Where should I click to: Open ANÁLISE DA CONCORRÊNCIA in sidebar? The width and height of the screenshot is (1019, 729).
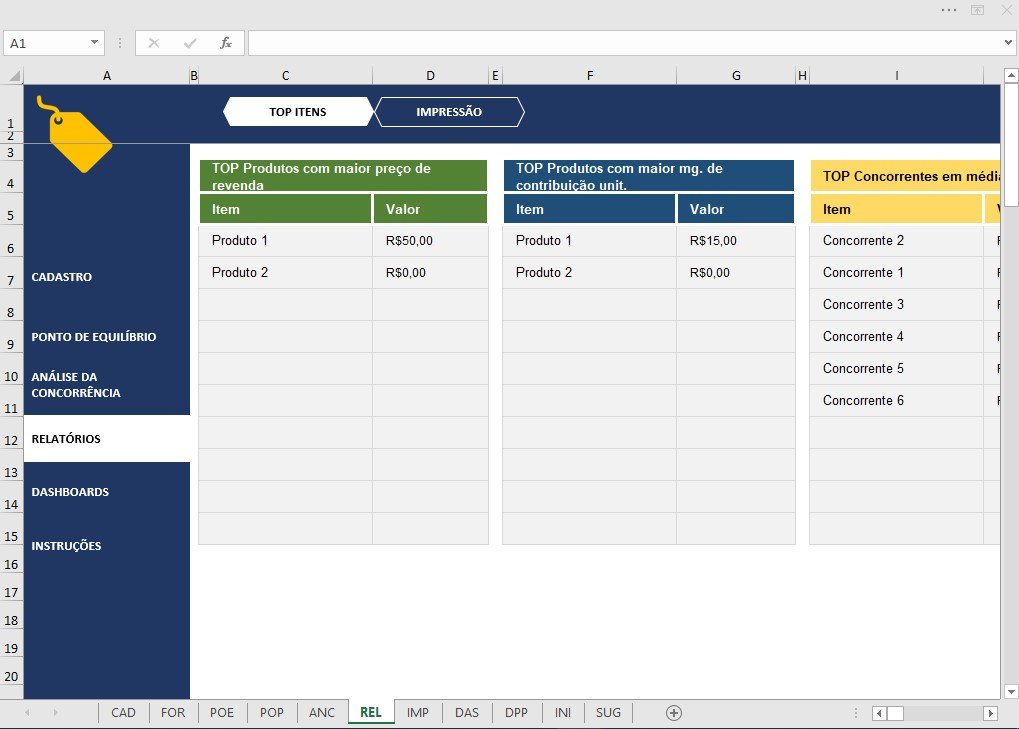(76, 385)
